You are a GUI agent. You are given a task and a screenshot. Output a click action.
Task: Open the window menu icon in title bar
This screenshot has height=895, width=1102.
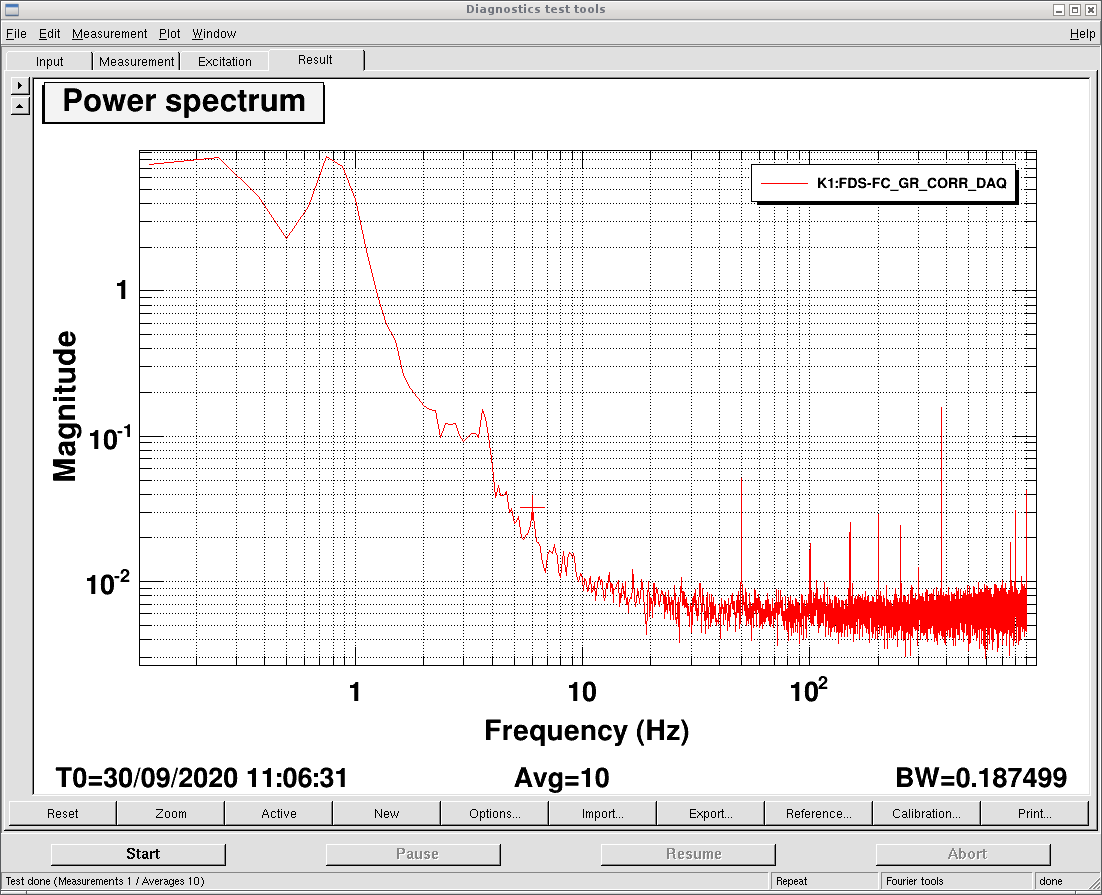point(12,9)
